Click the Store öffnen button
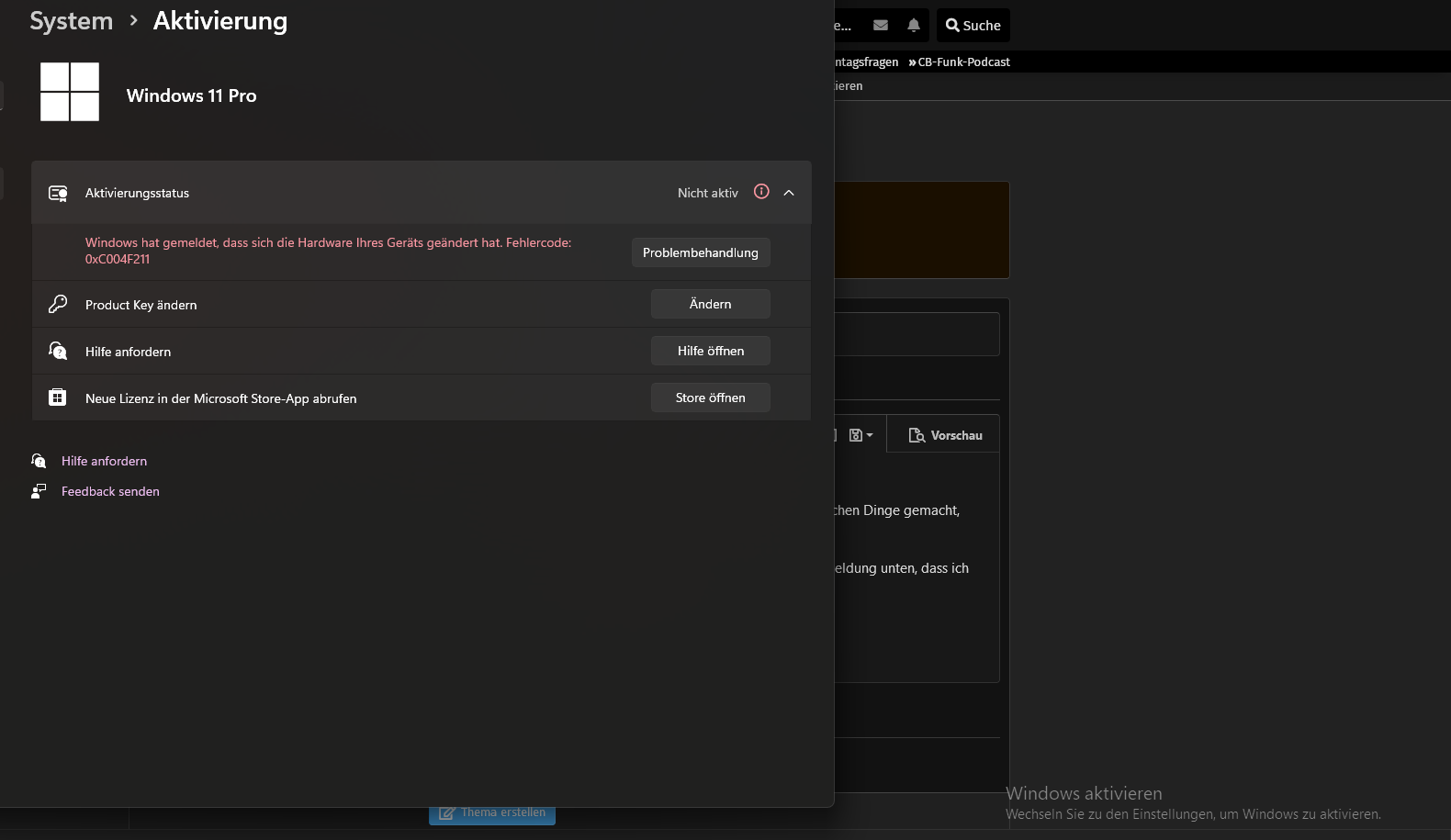This screenshot has height=840, width=1451. (711, 398)
